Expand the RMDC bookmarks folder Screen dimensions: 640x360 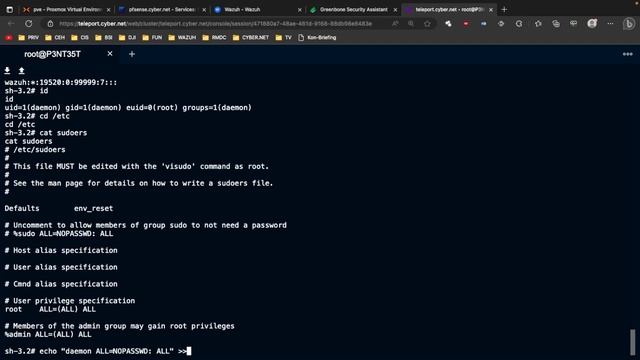pos(214,38)
